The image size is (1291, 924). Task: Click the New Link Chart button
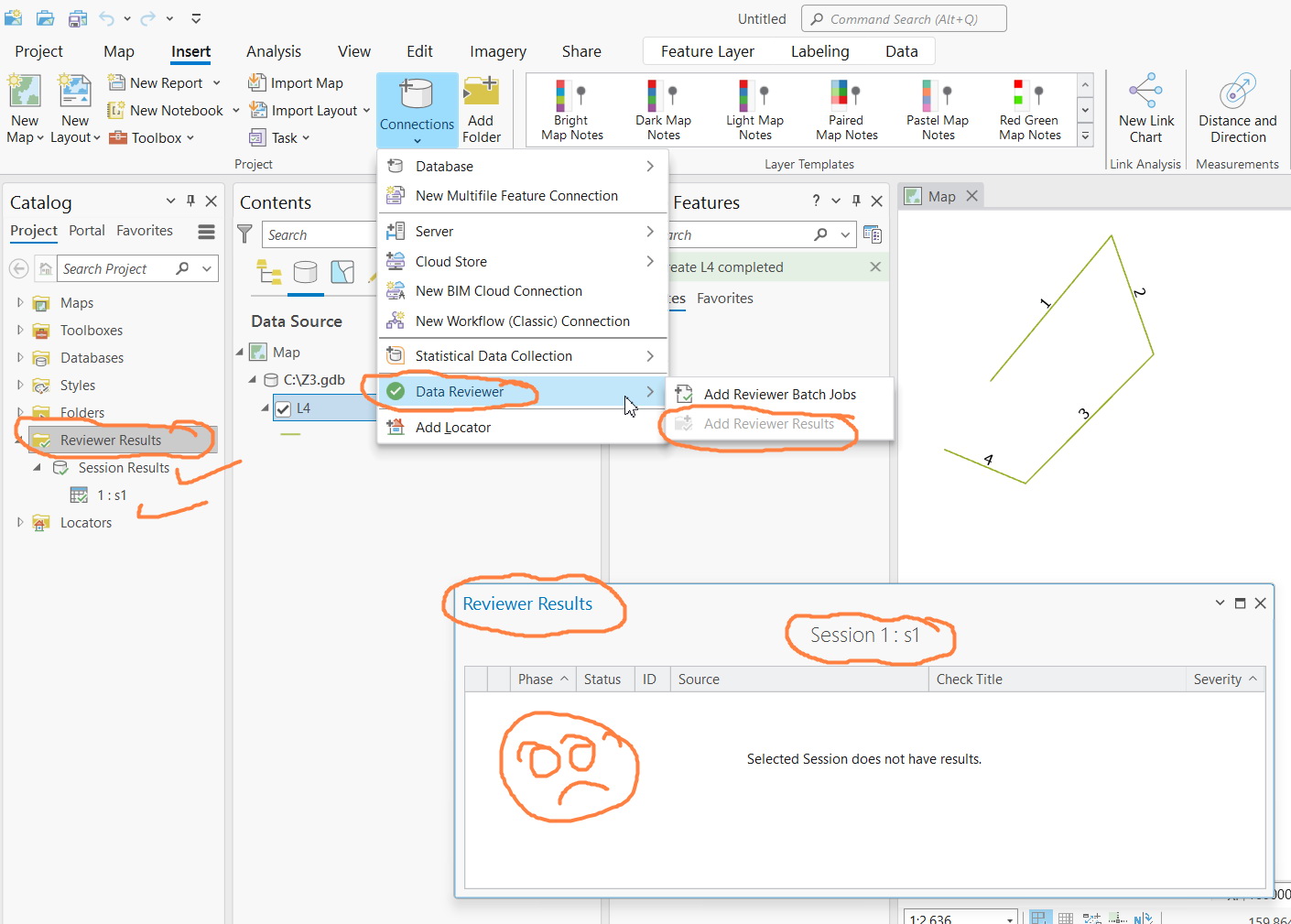point(1146,110)
